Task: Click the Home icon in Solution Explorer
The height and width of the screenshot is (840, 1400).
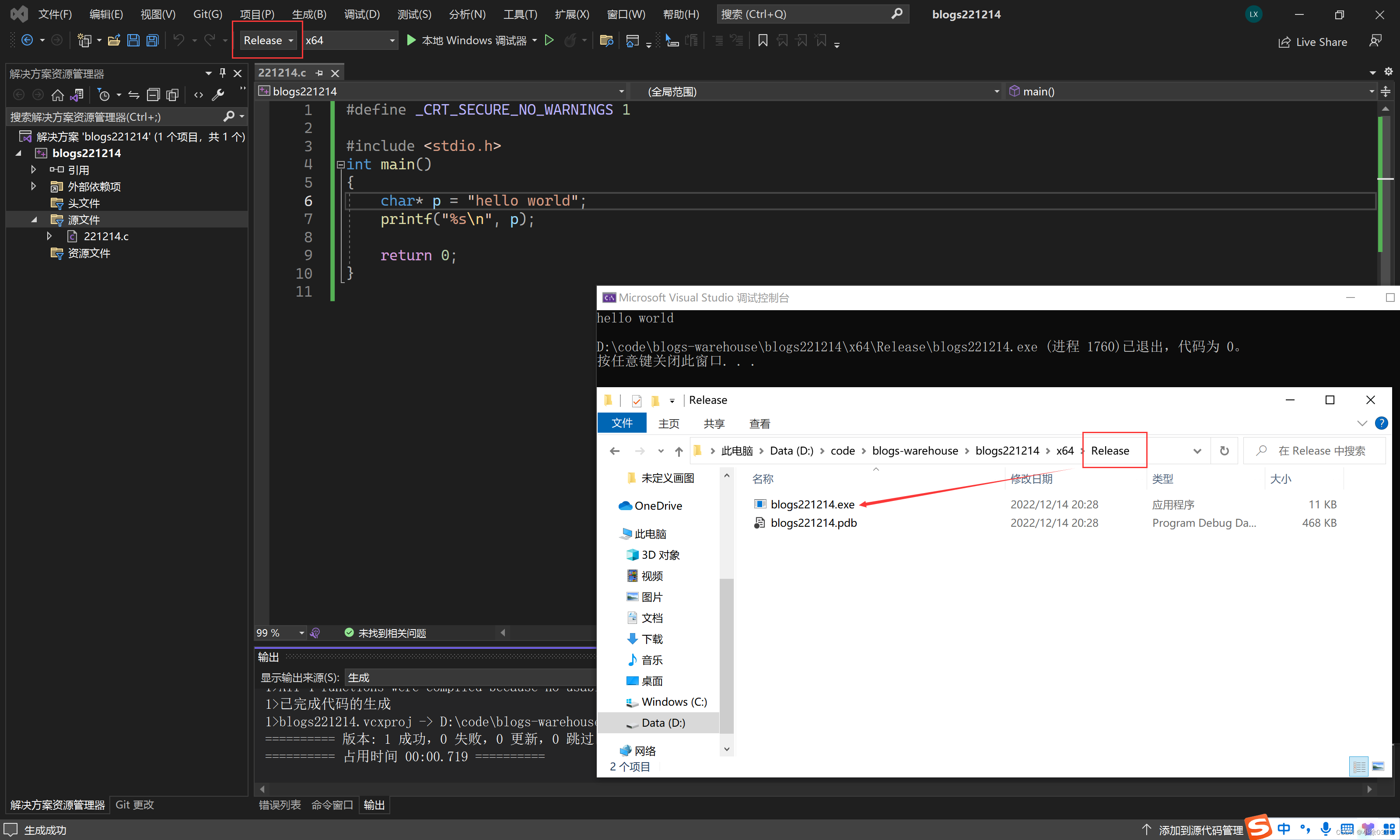Action: click(57, 95)
